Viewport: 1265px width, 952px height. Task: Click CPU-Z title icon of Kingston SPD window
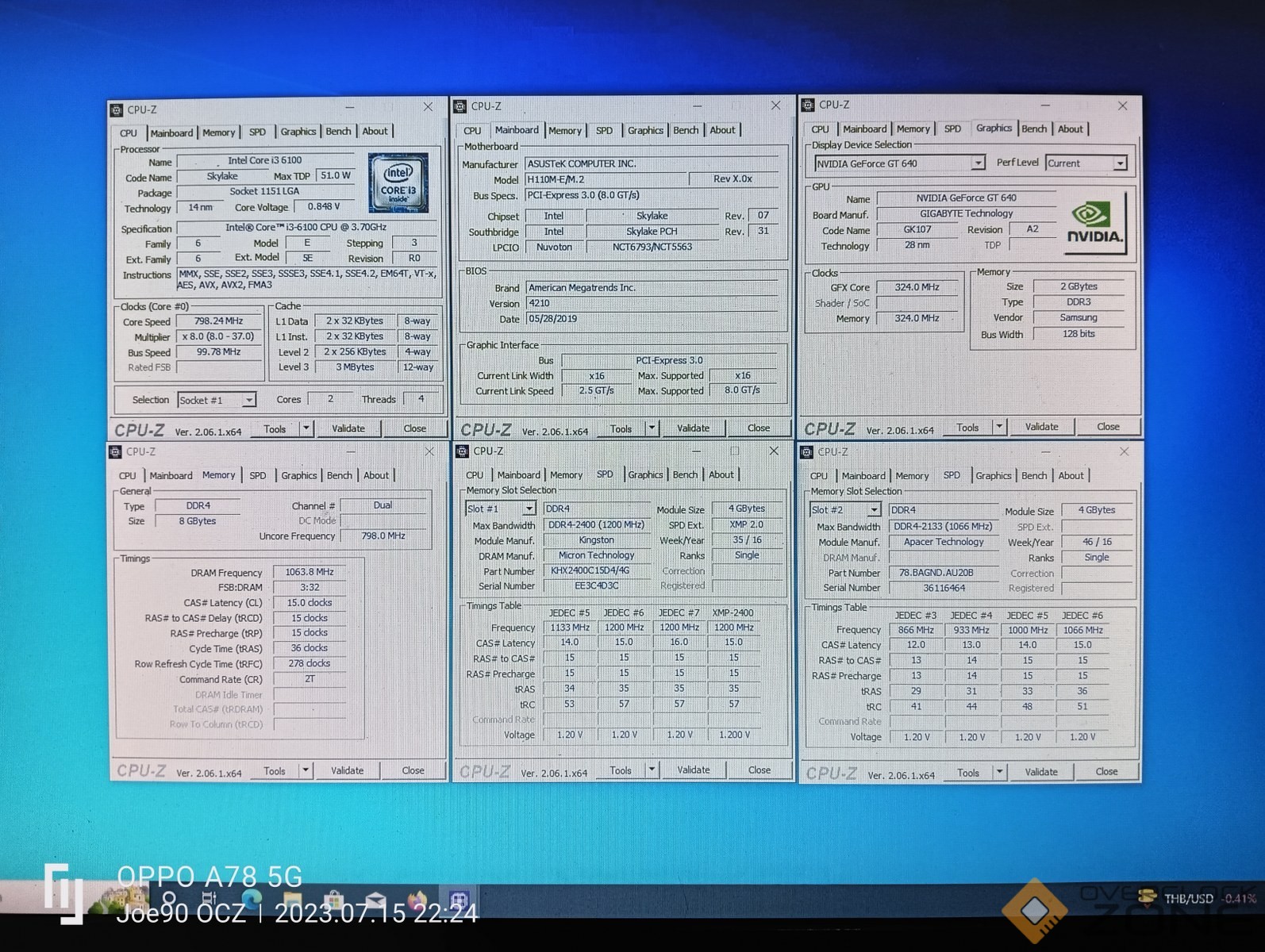click(x=462, y=451)
